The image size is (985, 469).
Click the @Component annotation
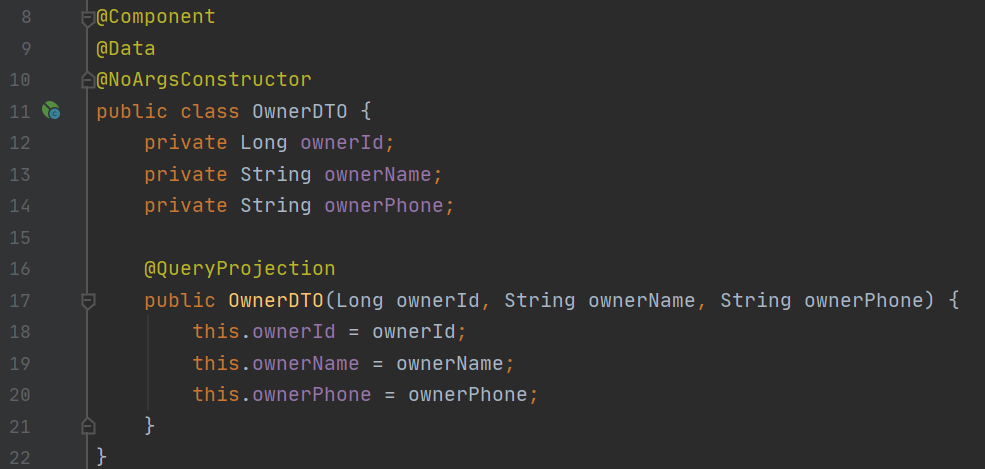point(156,18)
